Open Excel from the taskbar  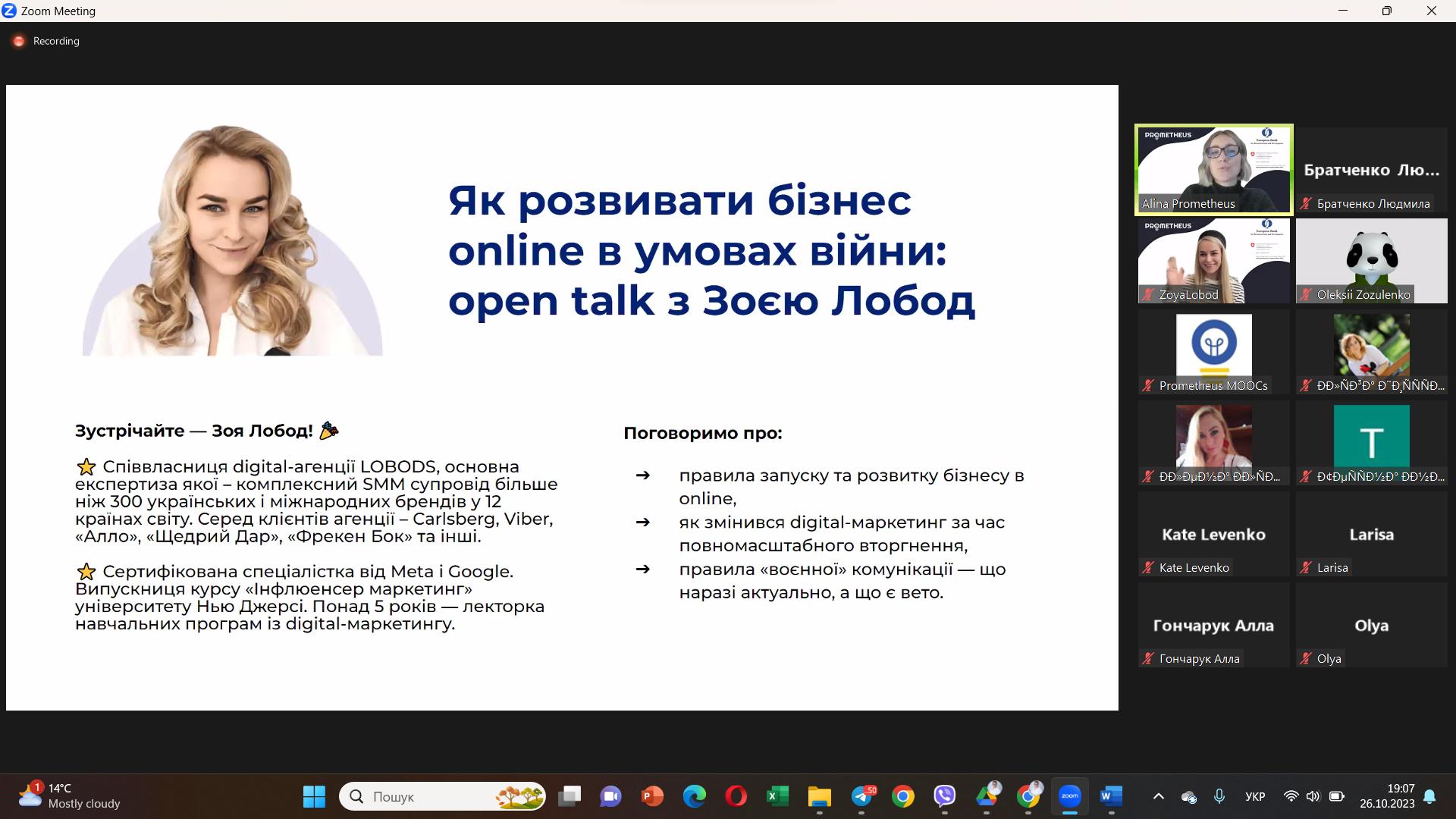tap(777, 796)
